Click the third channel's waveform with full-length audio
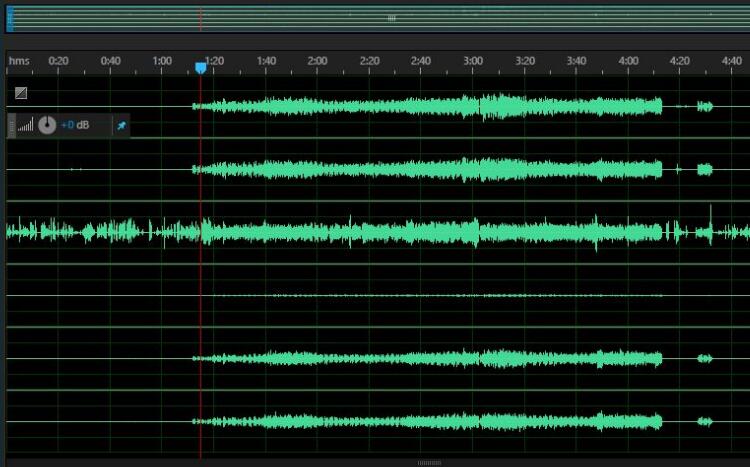750x467 pixels. (400, 232)
